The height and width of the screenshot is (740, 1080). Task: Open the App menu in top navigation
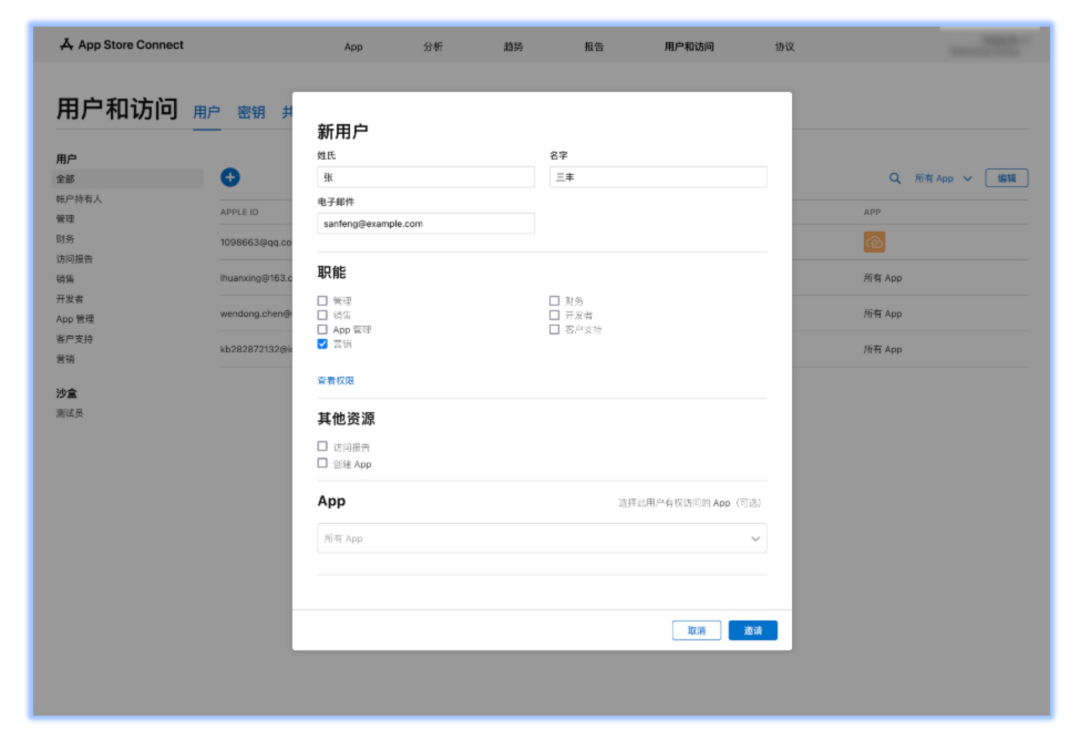353,47
